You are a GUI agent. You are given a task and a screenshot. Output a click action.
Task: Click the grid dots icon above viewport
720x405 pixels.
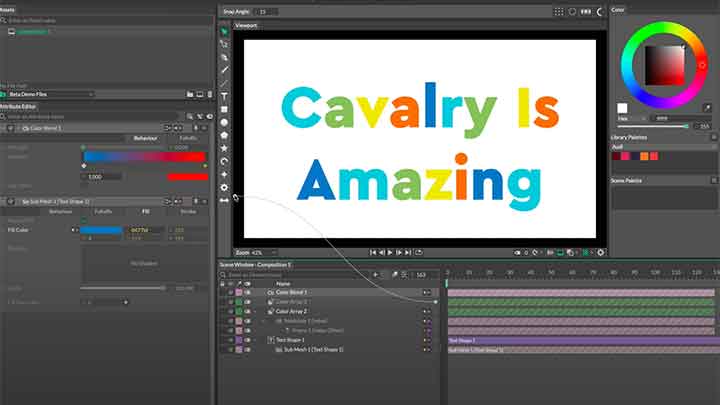point(559,12)
